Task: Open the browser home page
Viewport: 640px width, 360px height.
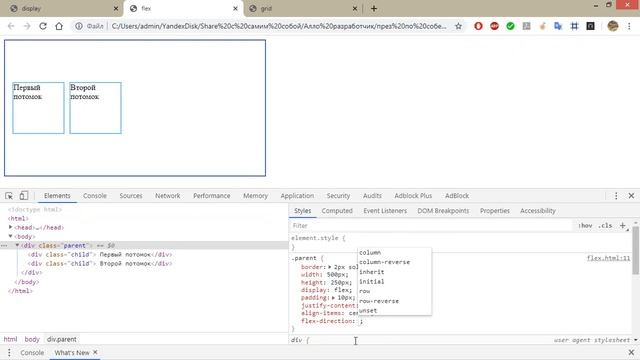Action: click(59, 26)
